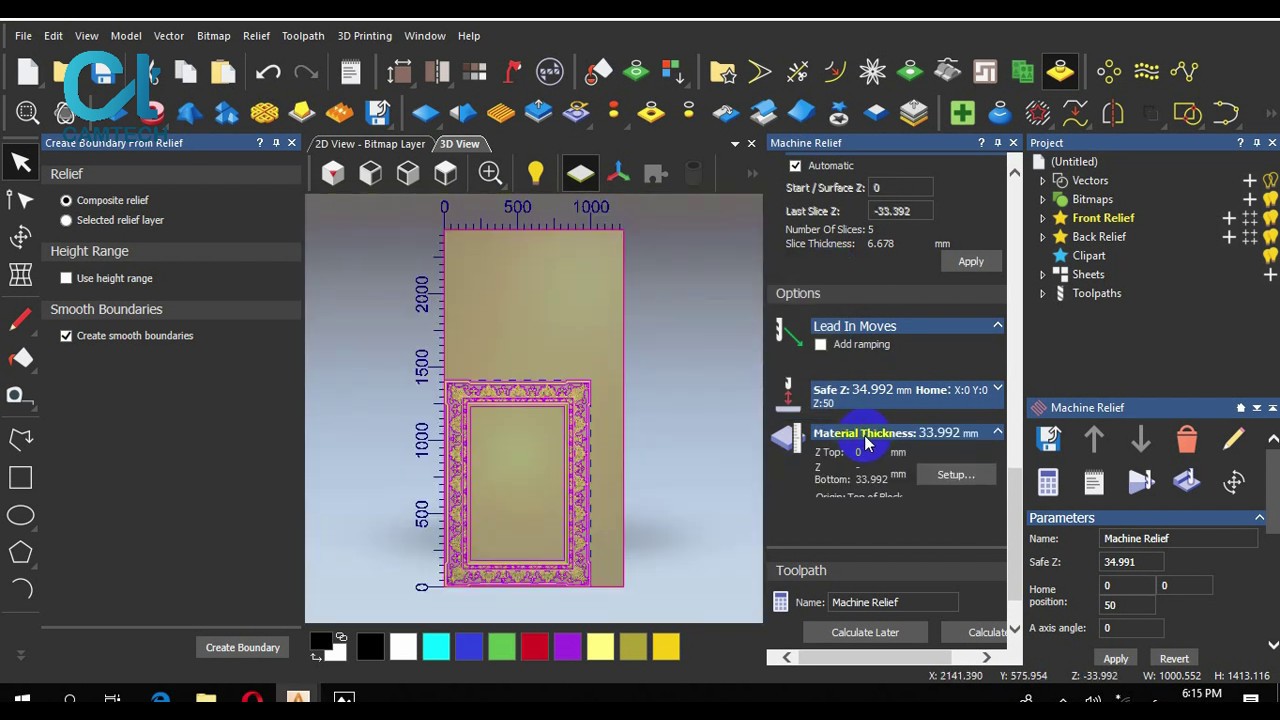
Task: Click the blue vase turned-shape icon
Action: (x=999, y=112)
